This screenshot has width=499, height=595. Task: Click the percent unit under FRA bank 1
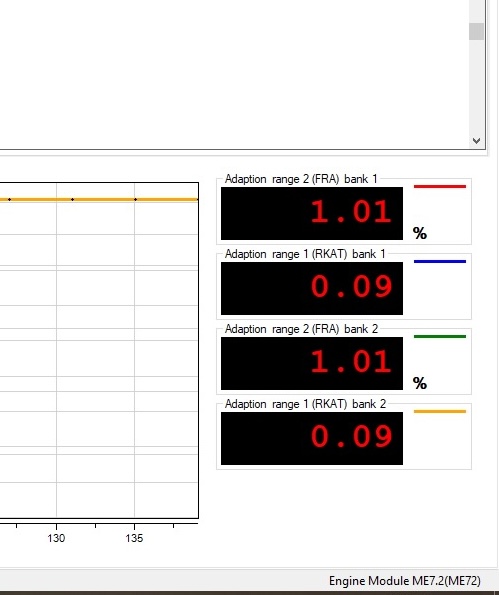(420, 233)
